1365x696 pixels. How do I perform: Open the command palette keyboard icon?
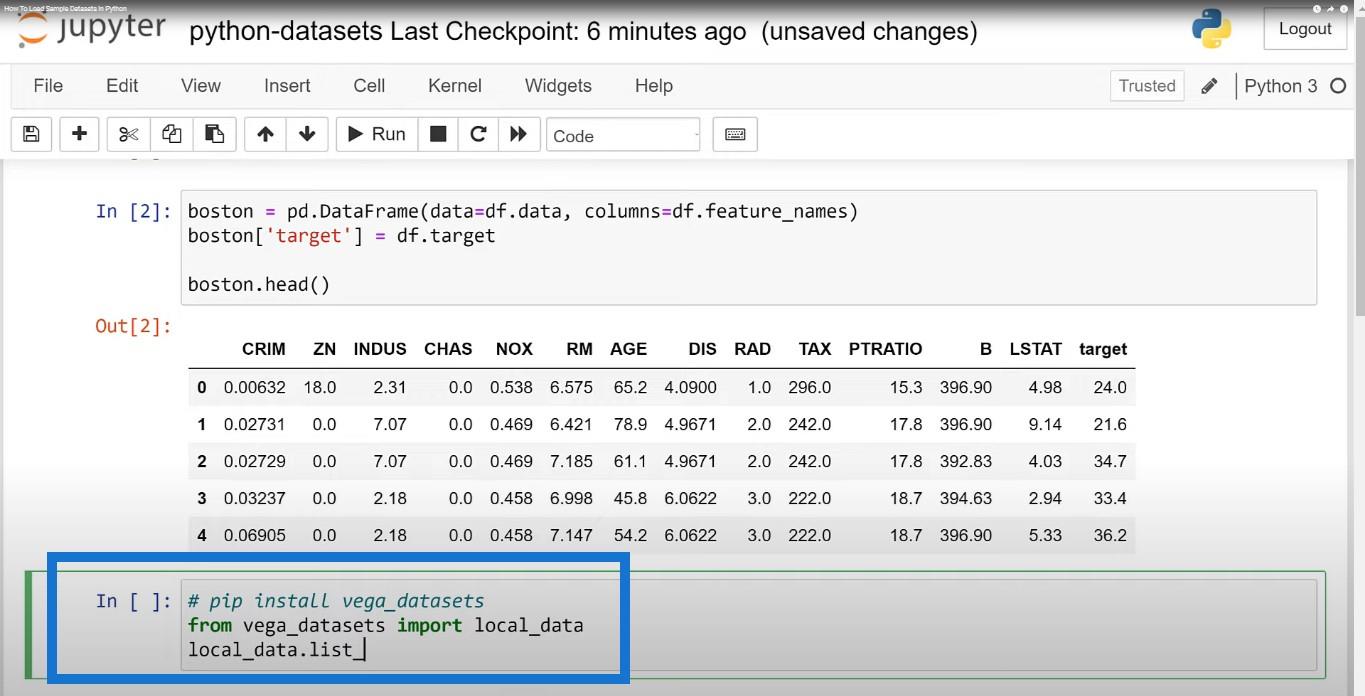coord(735,134)
